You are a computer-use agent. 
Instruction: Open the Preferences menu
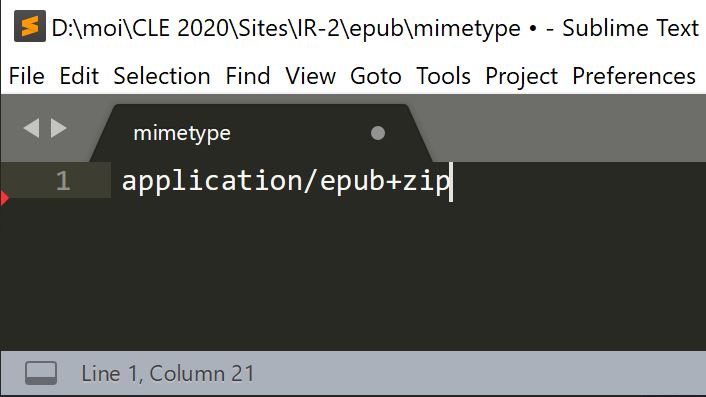click(634, 76)
